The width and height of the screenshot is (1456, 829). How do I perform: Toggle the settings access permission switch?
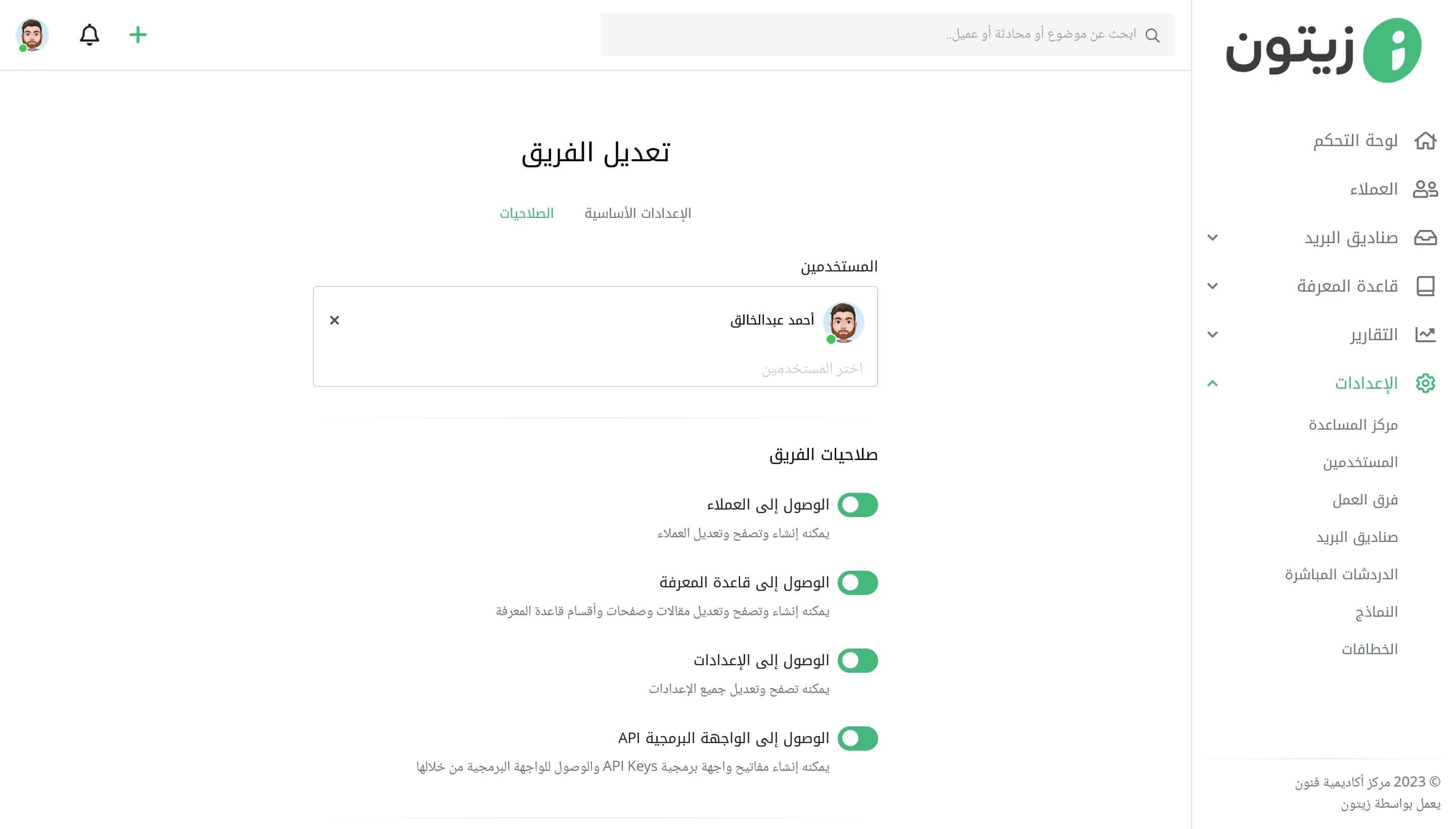pyautogui.click(x=857, y=661)
